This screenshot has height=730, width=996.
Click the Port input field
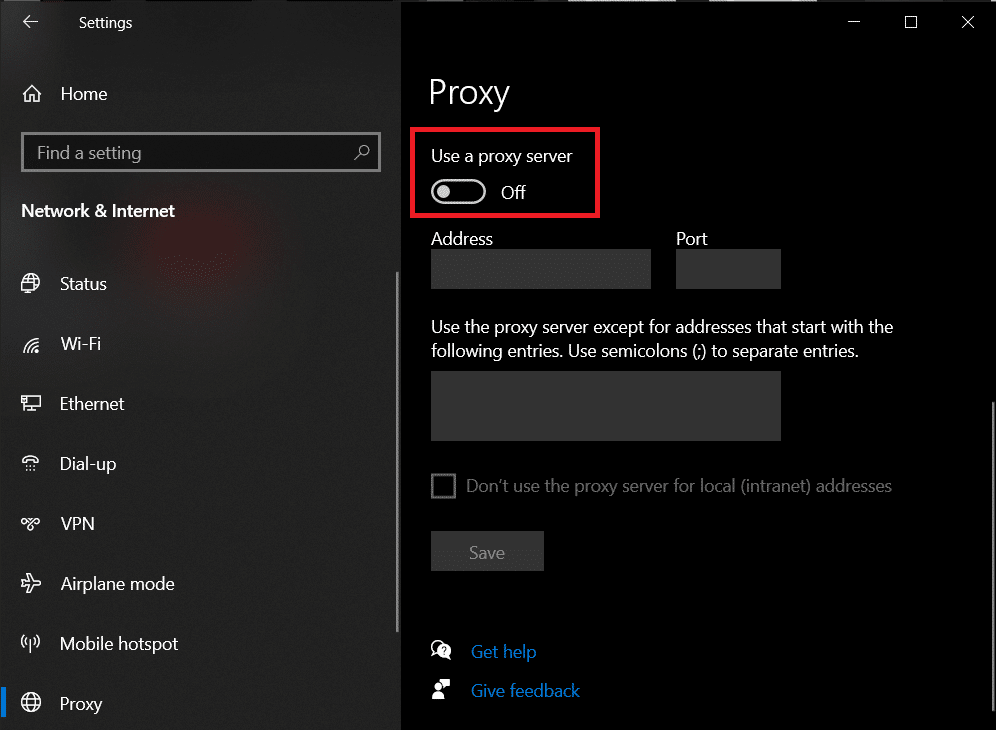point(728,269)
